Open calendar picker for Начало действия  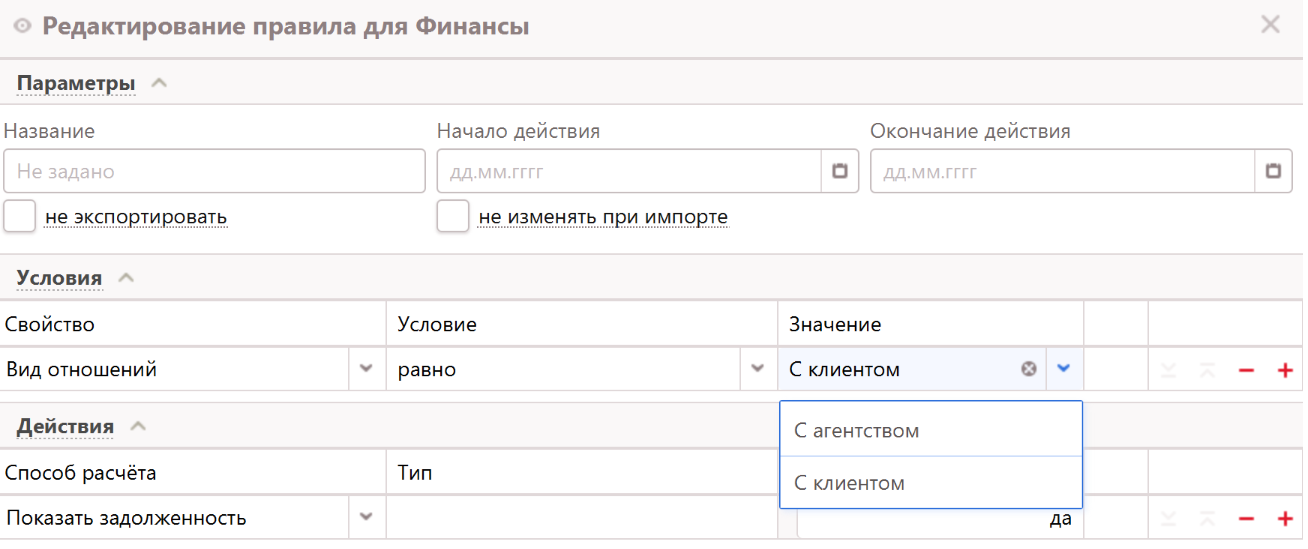(x=840, y=171)
